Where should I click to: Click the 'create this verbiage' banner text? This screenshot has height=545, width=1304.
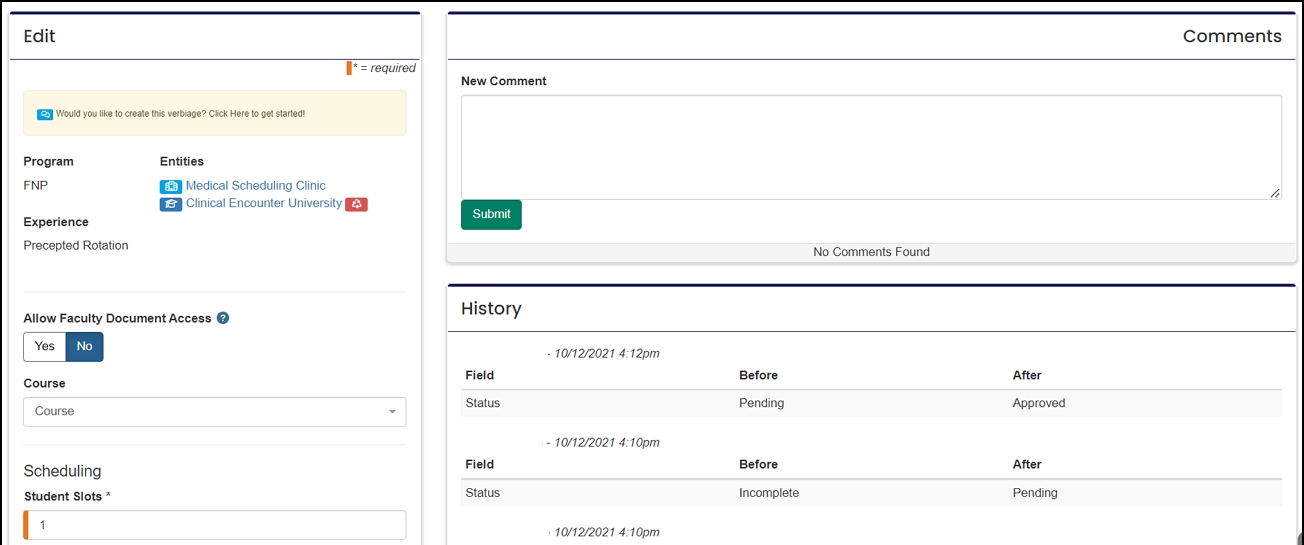pos(180,114)
